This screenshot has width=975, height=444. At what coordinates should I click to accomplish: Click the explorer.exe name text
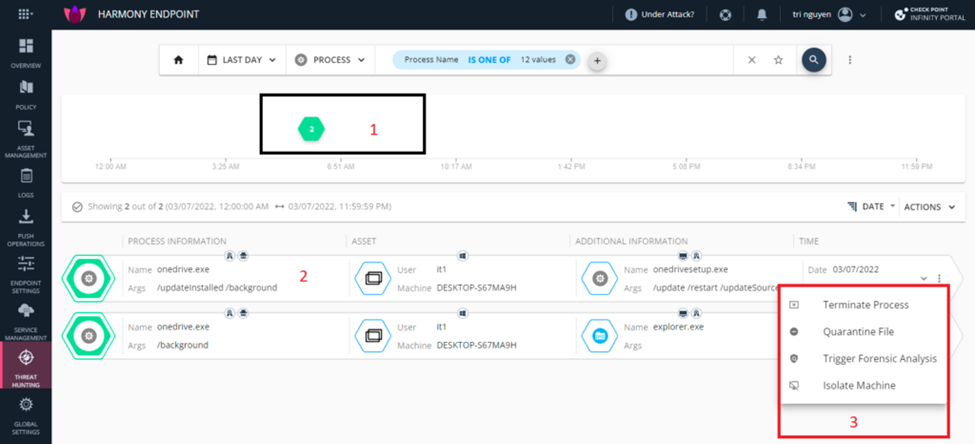pyautogui.click(x=678, y=326)
